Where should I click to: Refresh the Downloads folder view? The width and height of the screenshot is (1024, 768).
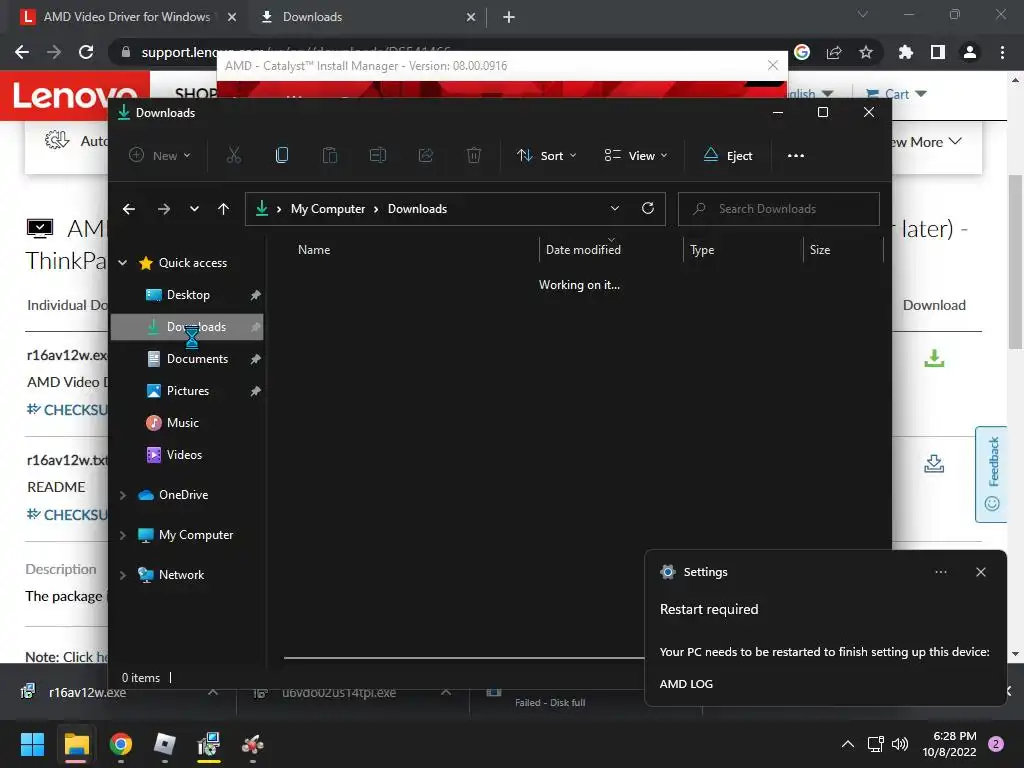pyautogui.click(x=648, y=208)
